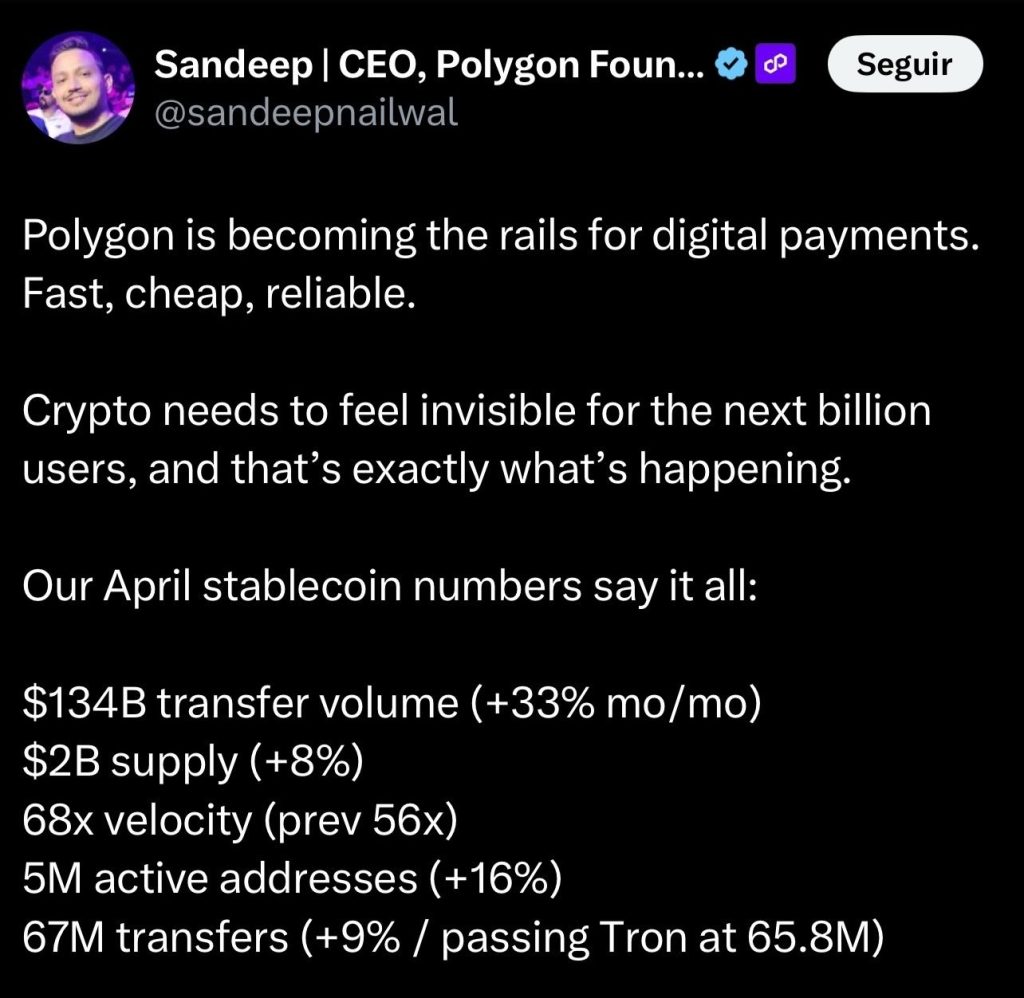Click the "(+33% mo/mo)" growth figure
The width and height of the screenshot is (1024, 998).
pyautogui.click(x=615, y=702)
